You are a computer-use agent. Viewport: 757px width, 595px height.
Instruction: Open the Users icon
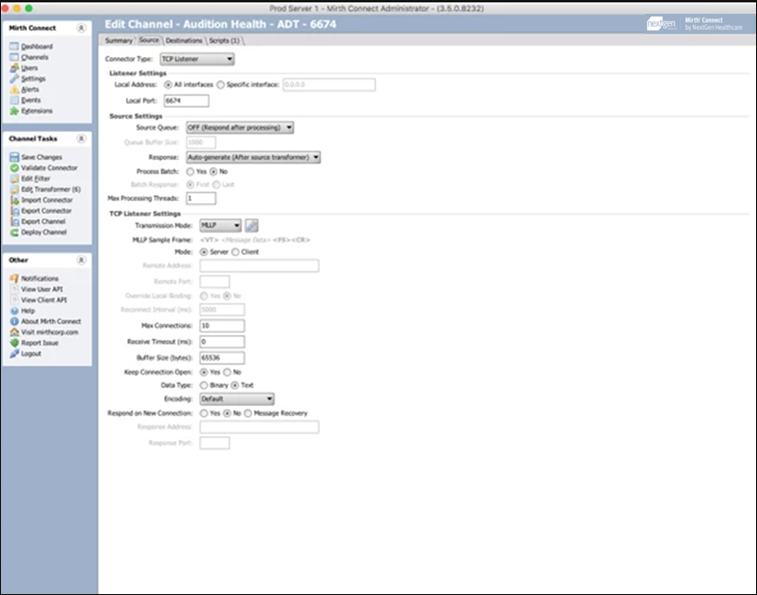(14, 68)
